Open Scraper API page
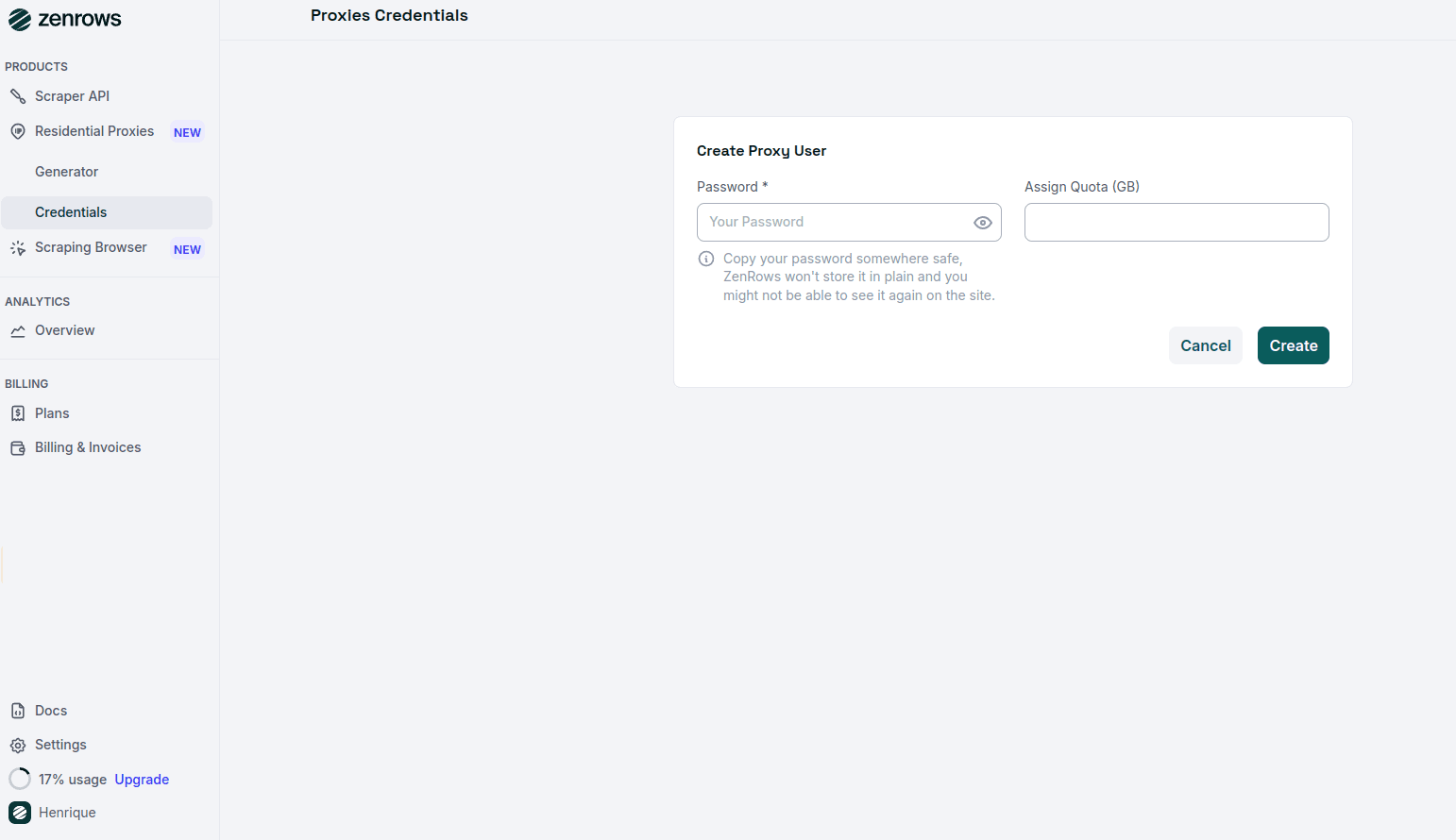Screen dimensions: 1456x840 click(72, 96)
